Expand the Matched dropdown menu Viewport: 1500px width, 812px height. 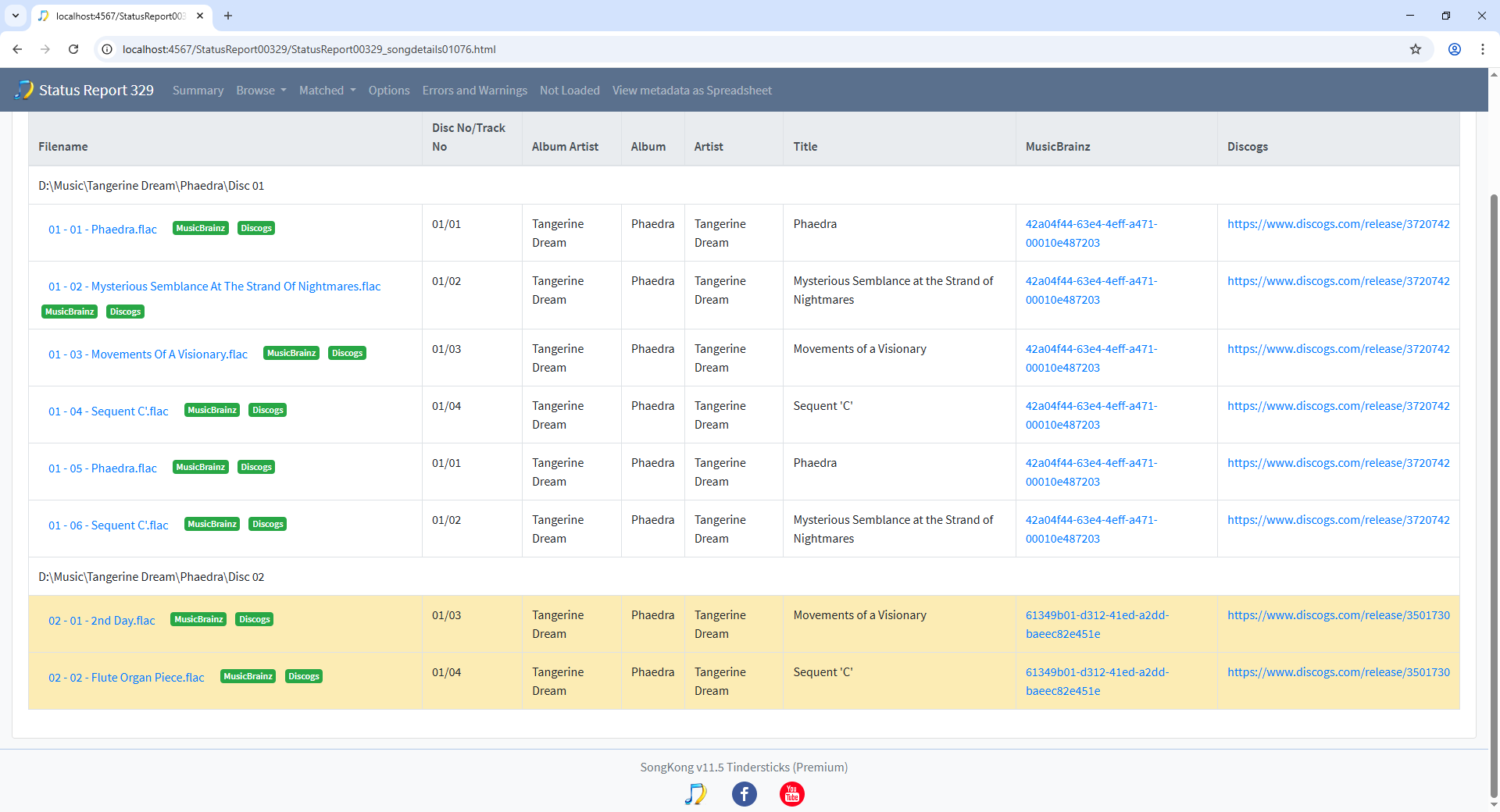[x=327, y=90]
